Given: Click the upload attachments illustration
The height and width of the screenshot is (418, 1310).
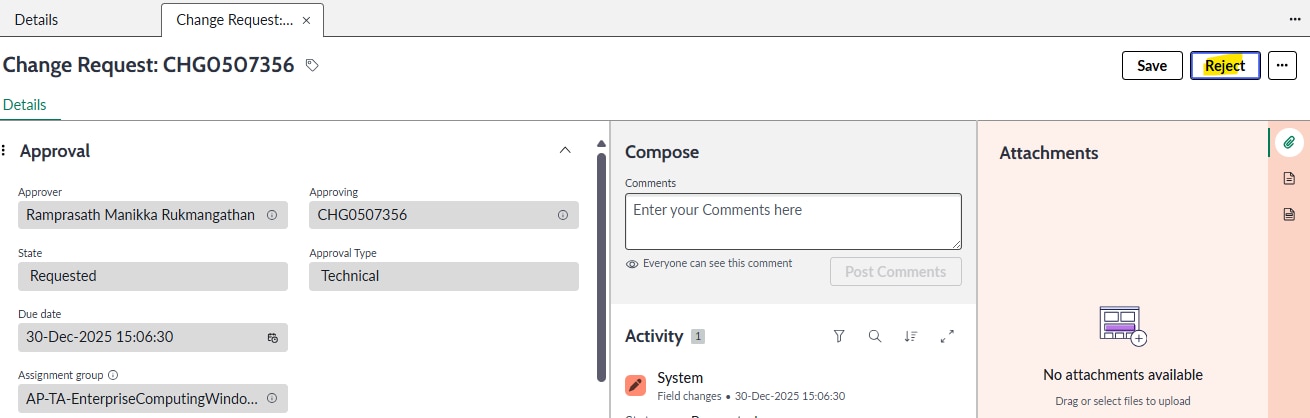Looking at the screenshot, I should 1122,326.
